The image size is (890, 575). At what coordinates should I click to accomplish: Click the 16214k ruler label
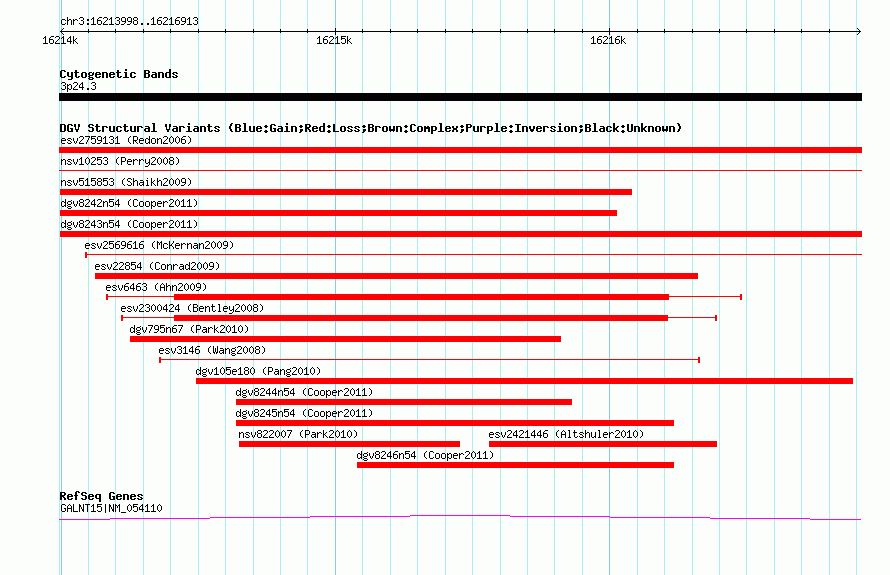(x=60, y=40)
